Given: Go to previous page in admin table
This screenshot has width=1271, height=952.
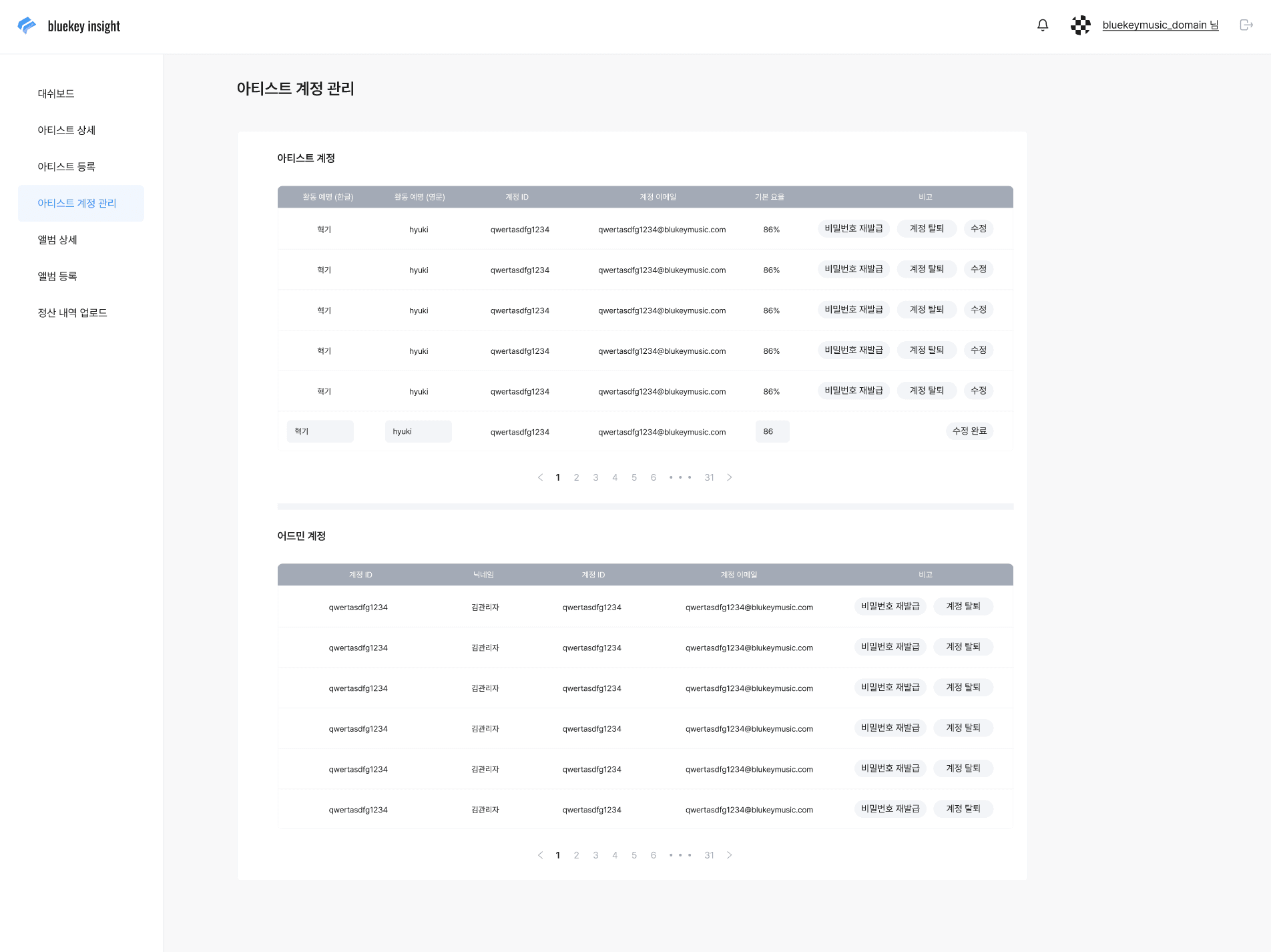Looking at the screenshot, I should pyautogui.click(x=540, y=855).
